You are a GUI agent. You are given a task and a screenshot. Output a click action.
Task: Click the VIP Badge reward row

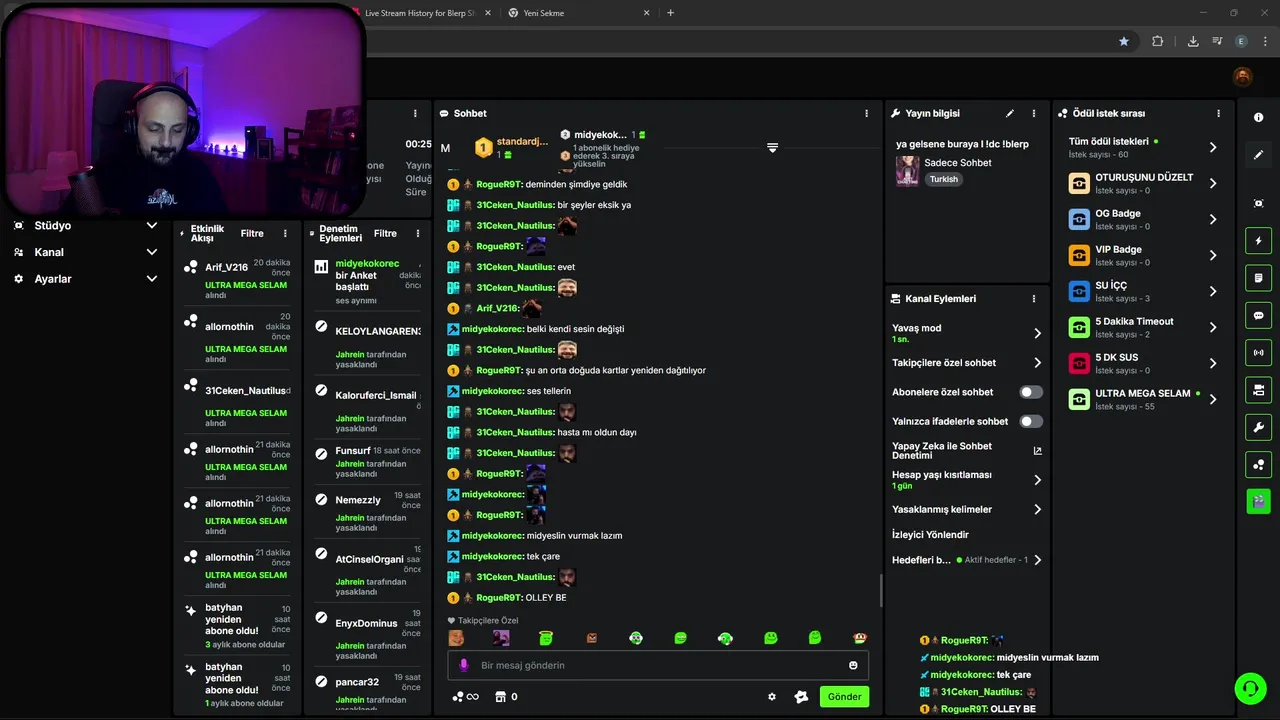(x=1144, y=255)
